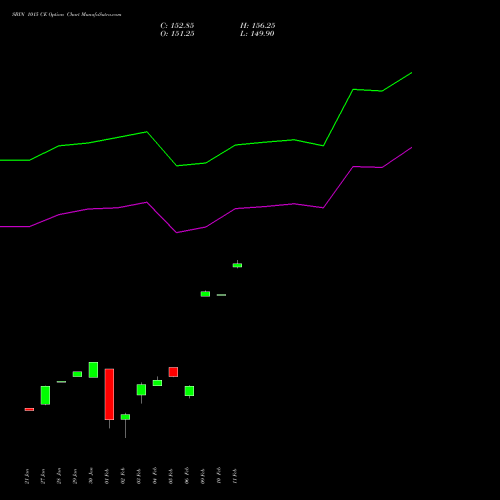This screenshot has height=500, width=500.
Task: Click the 03 Feb date axis label
Action: tap(139, 476)
